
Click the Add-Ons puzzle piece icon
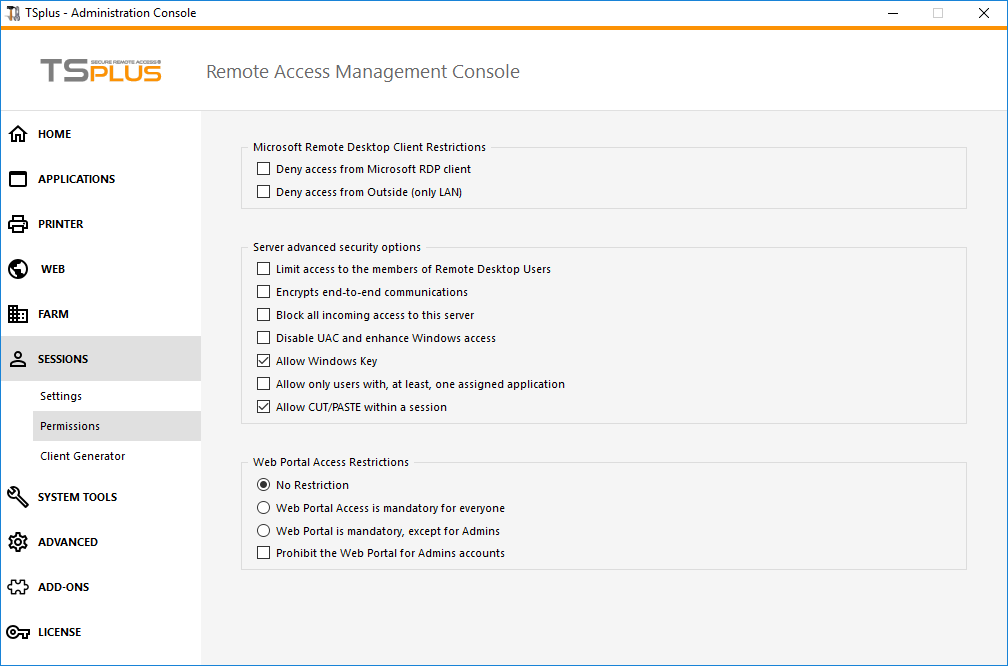(18, 587)
